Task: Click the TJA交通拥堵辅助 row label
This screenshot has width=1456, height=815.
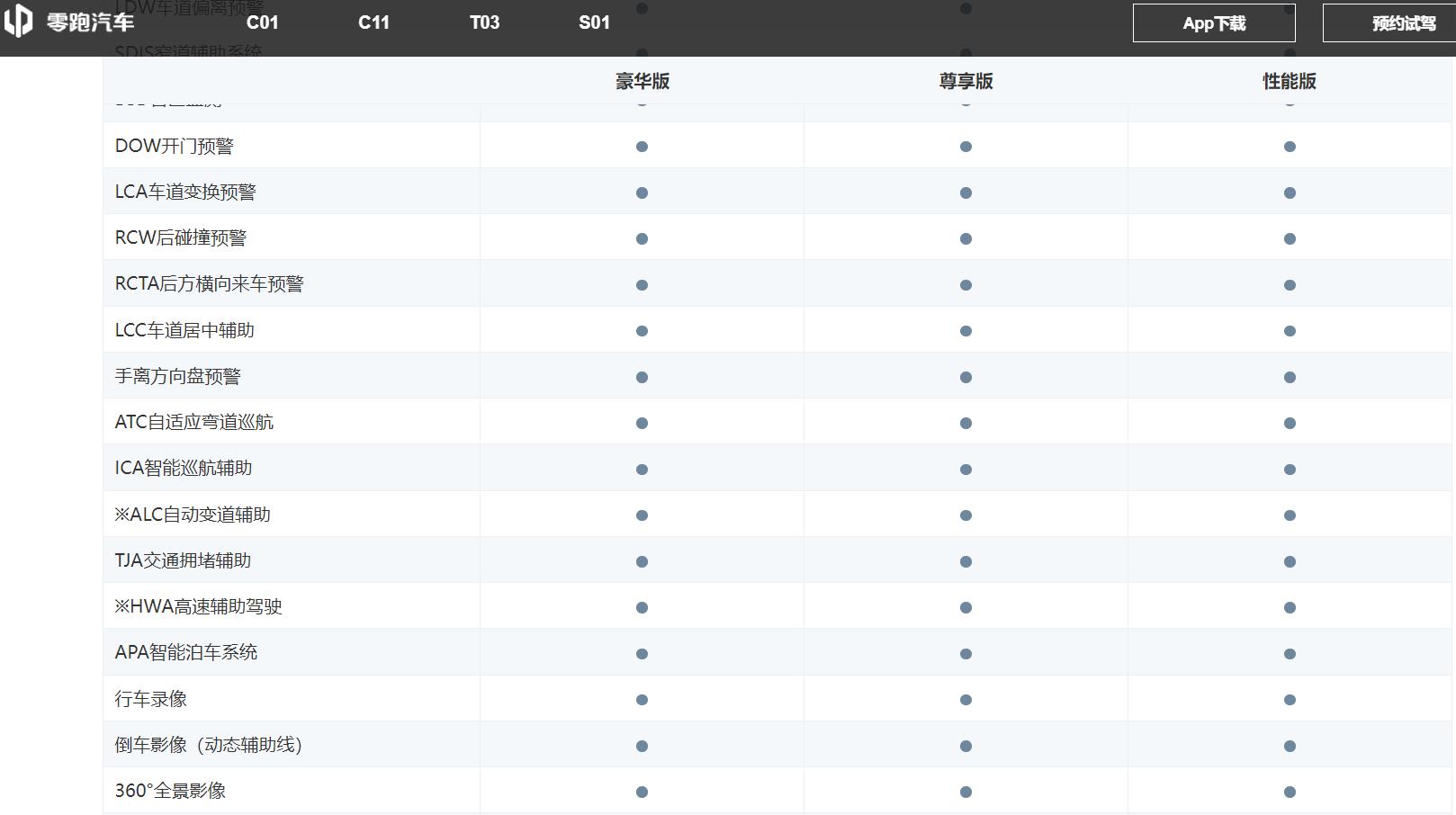Action: click(183, 560)
